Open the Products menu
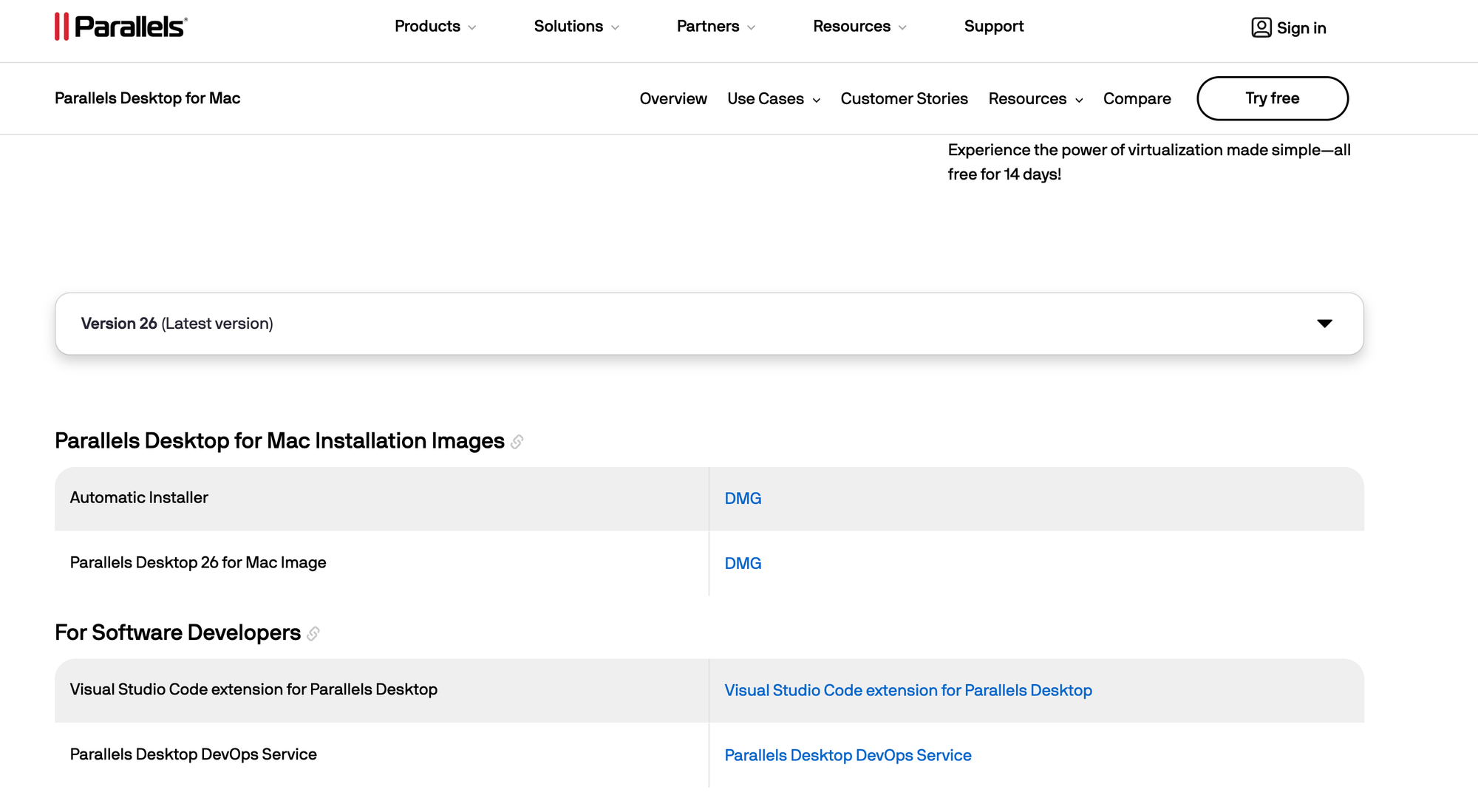 tap(435, 27)
